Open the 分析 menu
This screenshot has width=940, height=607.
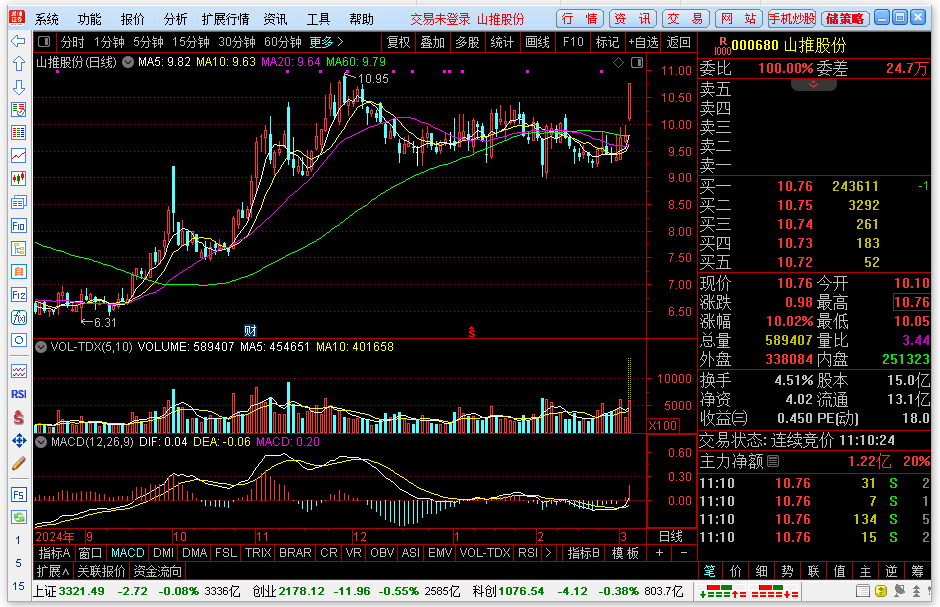point(175,19)
